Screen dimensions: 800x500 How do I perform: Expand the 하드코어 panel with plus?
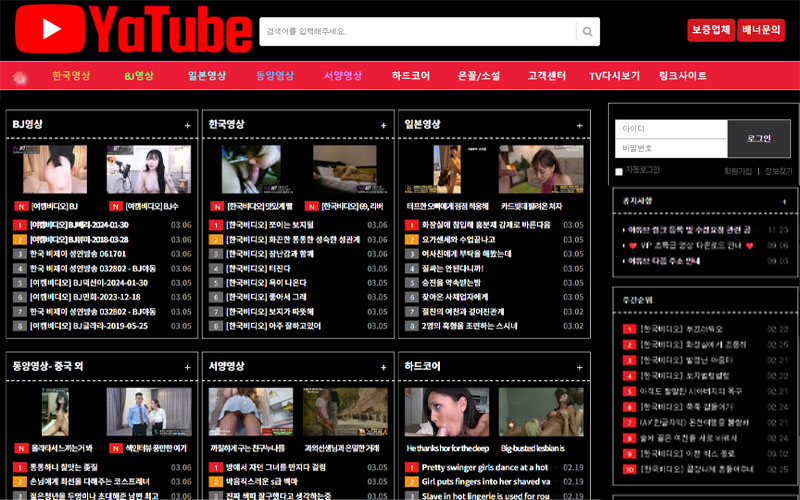579,367
